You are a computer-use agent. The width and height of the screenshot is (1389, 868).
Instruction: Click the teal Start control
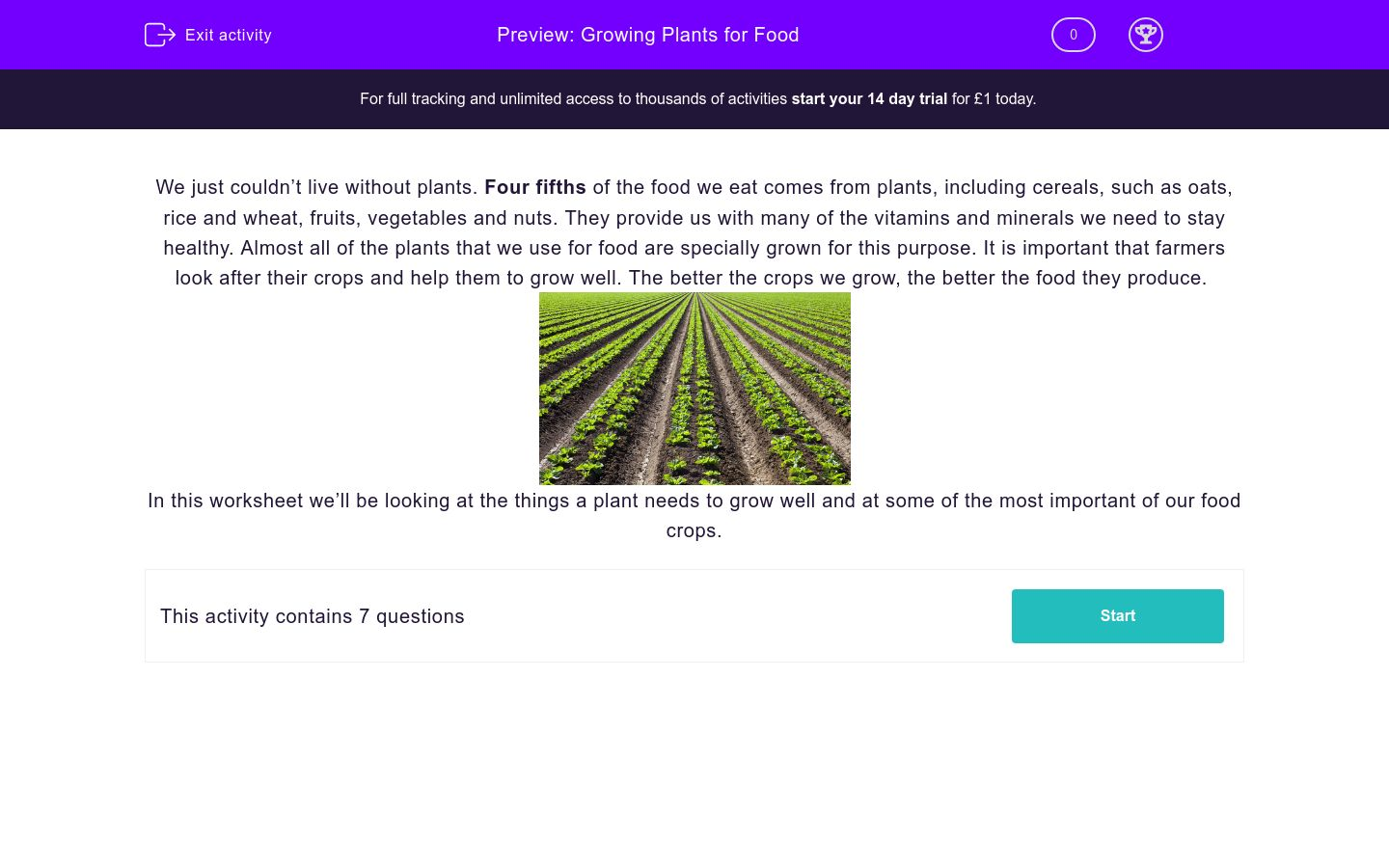[x=1117, y=615]
